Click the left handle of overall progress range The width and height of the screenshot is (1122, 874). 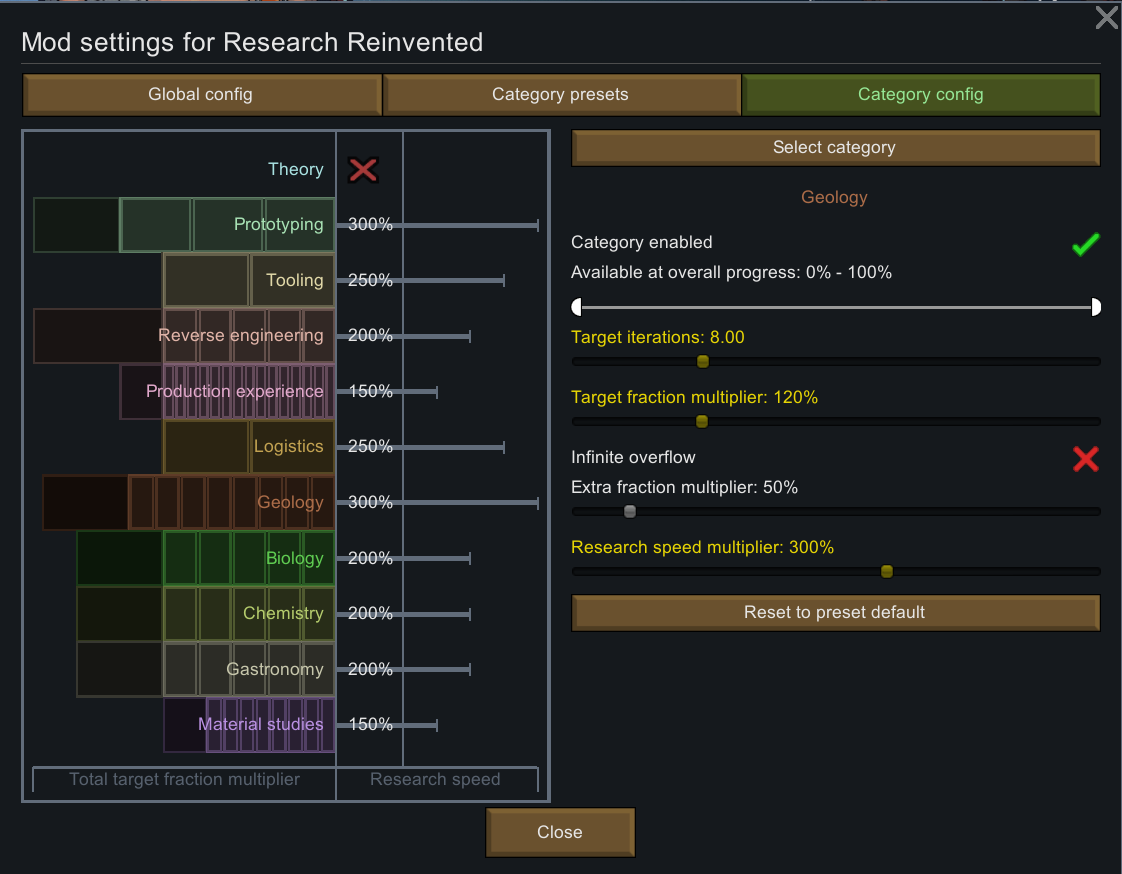577,307
